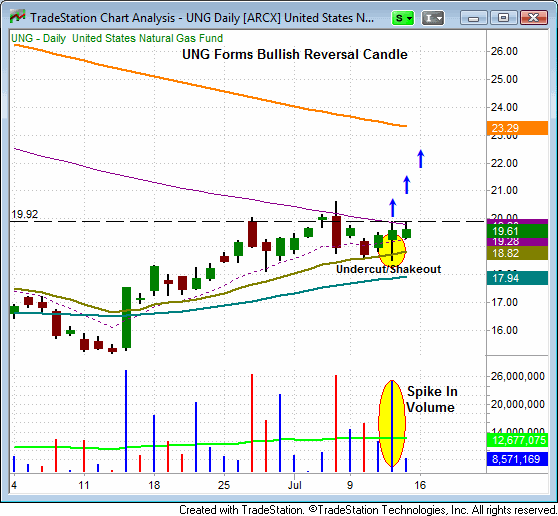Click the teal 17.94 moving average tag

(x=517, y=278)
